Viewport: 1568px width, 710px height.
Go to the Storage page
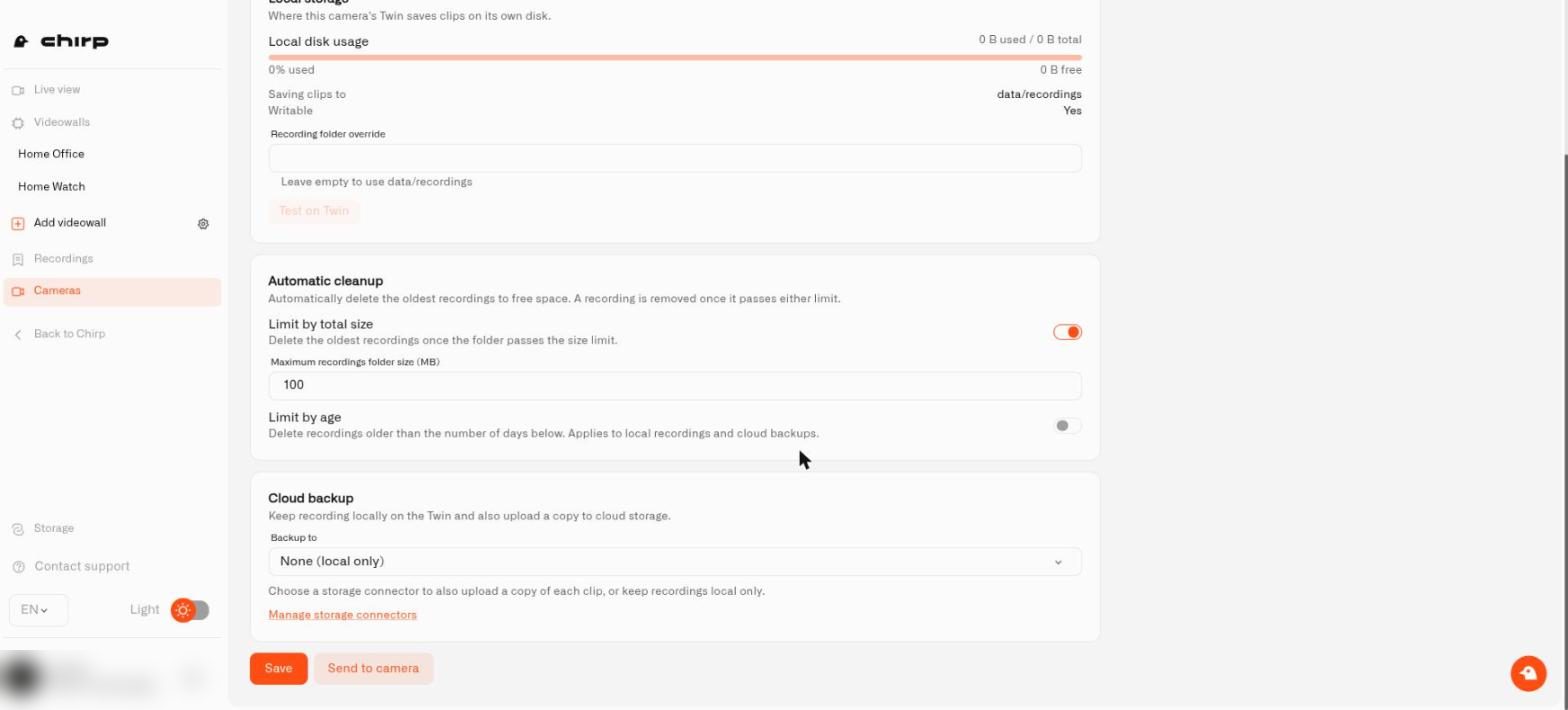click(x=54, y=529)
